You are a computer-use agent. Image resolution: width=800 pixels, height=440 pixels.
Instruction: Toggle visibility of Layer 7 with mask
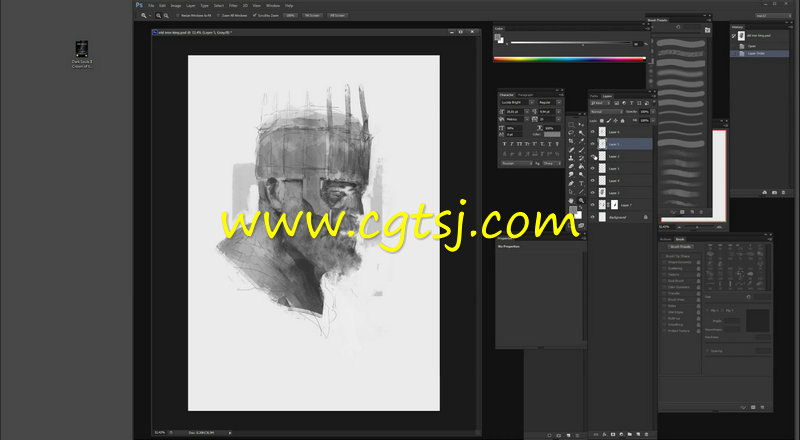coord(592,205)
